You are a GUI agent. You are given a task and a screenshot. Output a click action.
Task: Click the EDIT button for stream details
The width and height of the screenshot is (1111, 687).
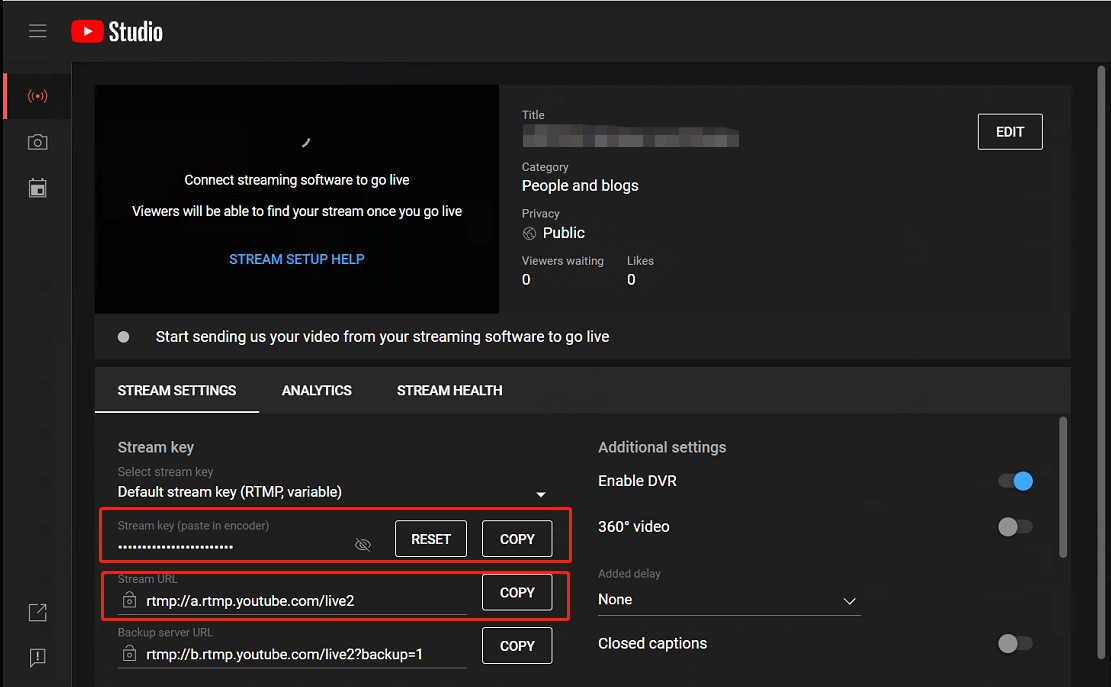(x=1010, y=132)
